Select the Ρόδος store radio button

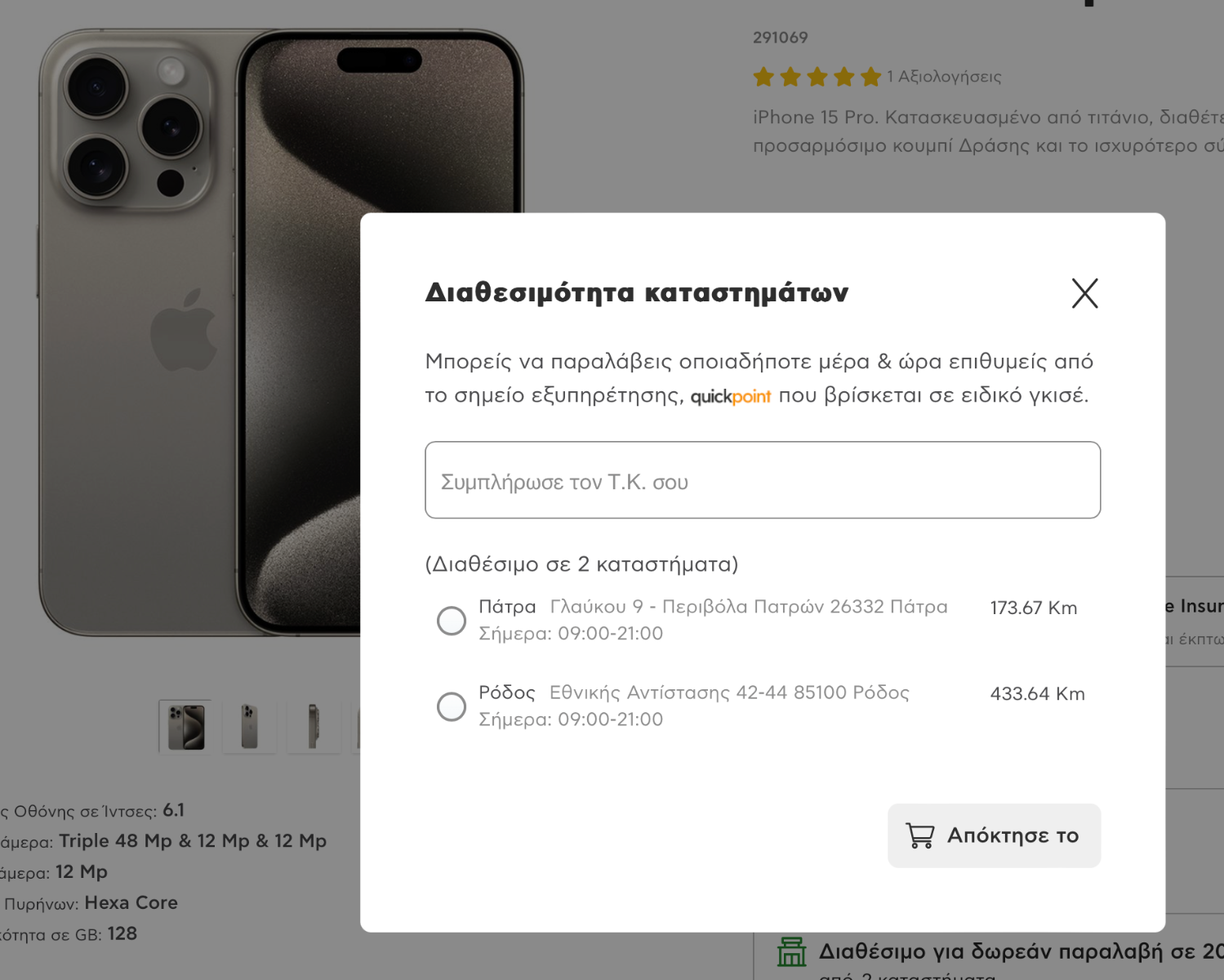click(452, 706)
